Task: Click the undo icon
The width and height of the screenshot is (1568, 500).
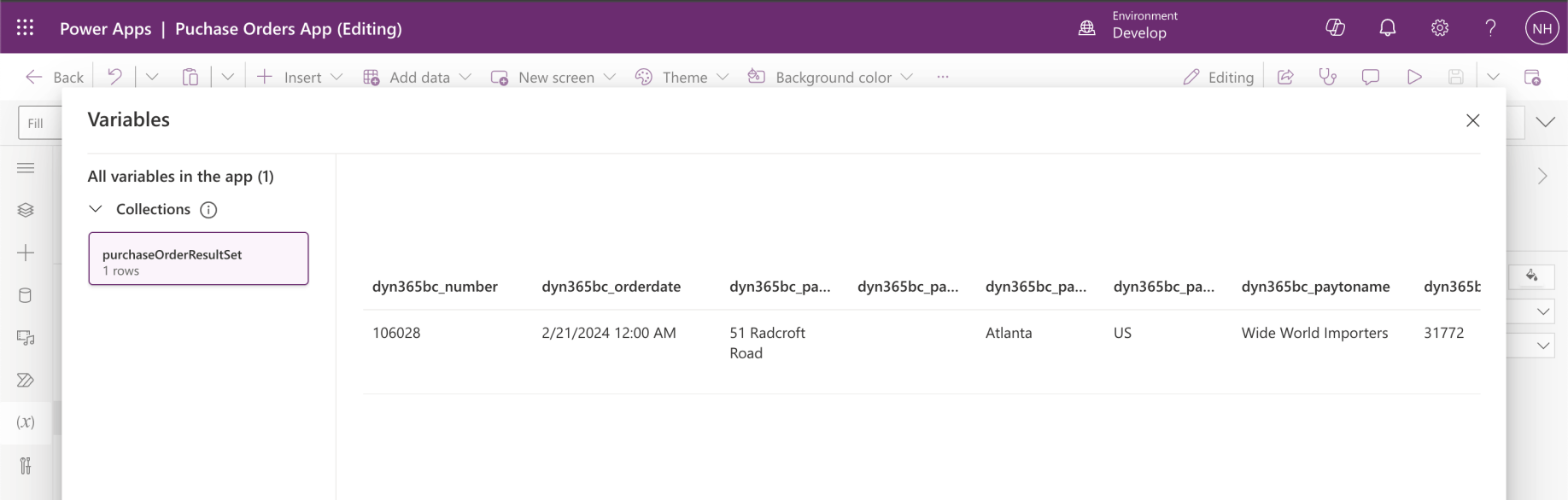Action: point(114,77)
